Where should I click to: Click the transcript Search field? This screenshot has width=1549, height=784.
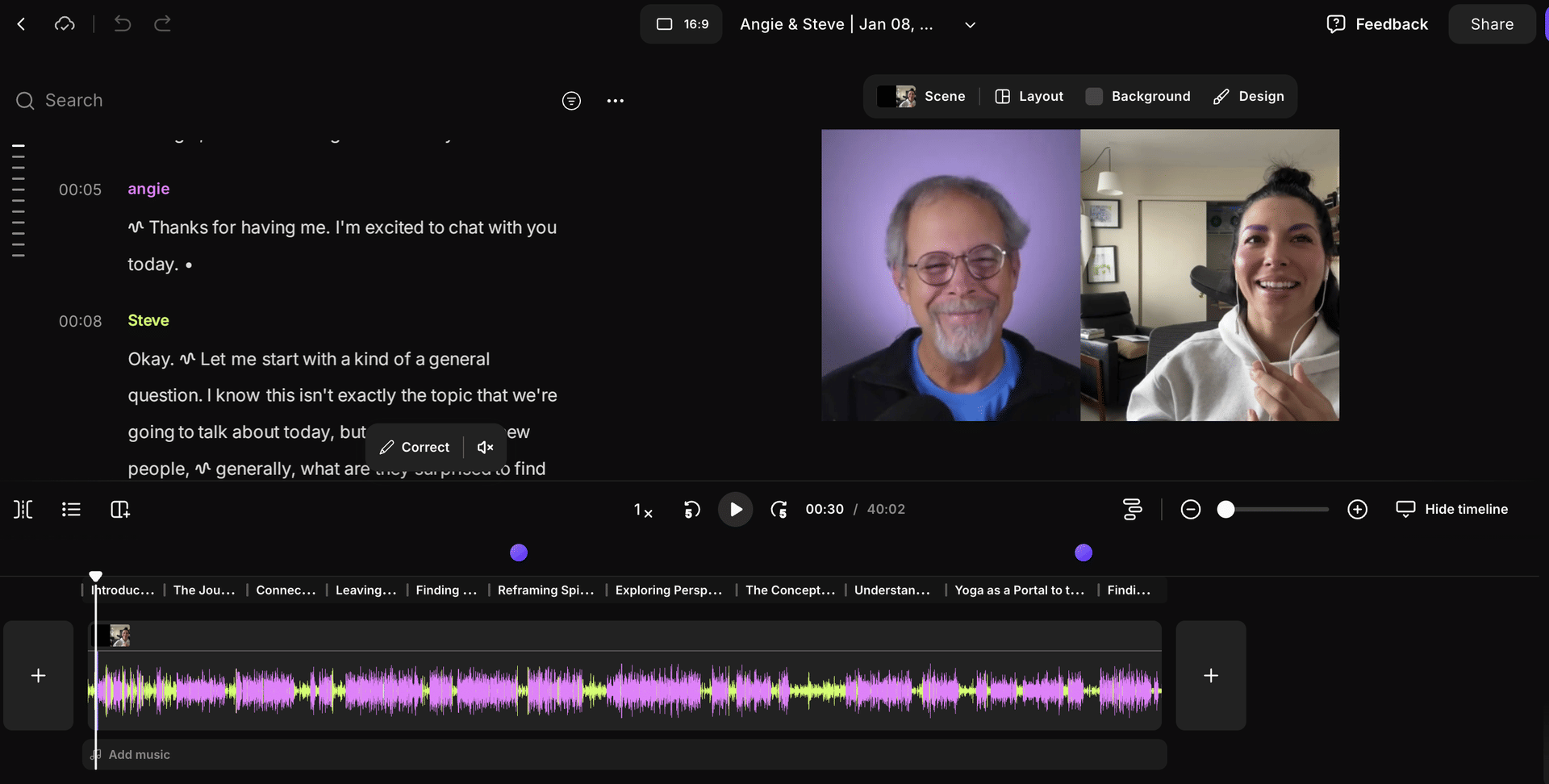click(x=74, y=101)
